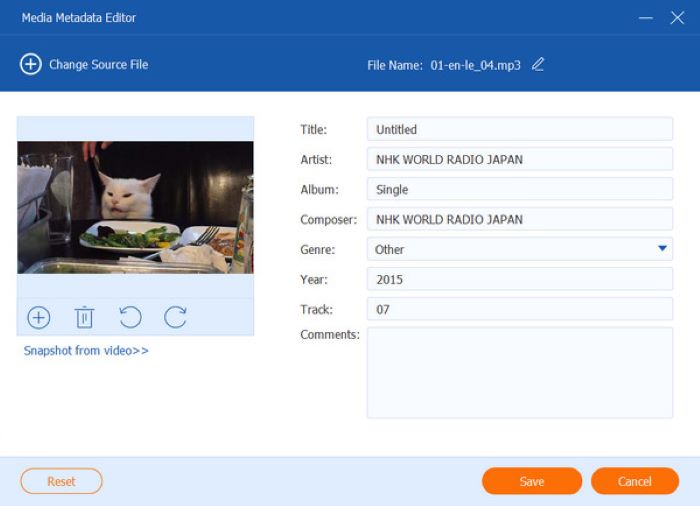Focus the Composer text field

[x=520, y=219]
